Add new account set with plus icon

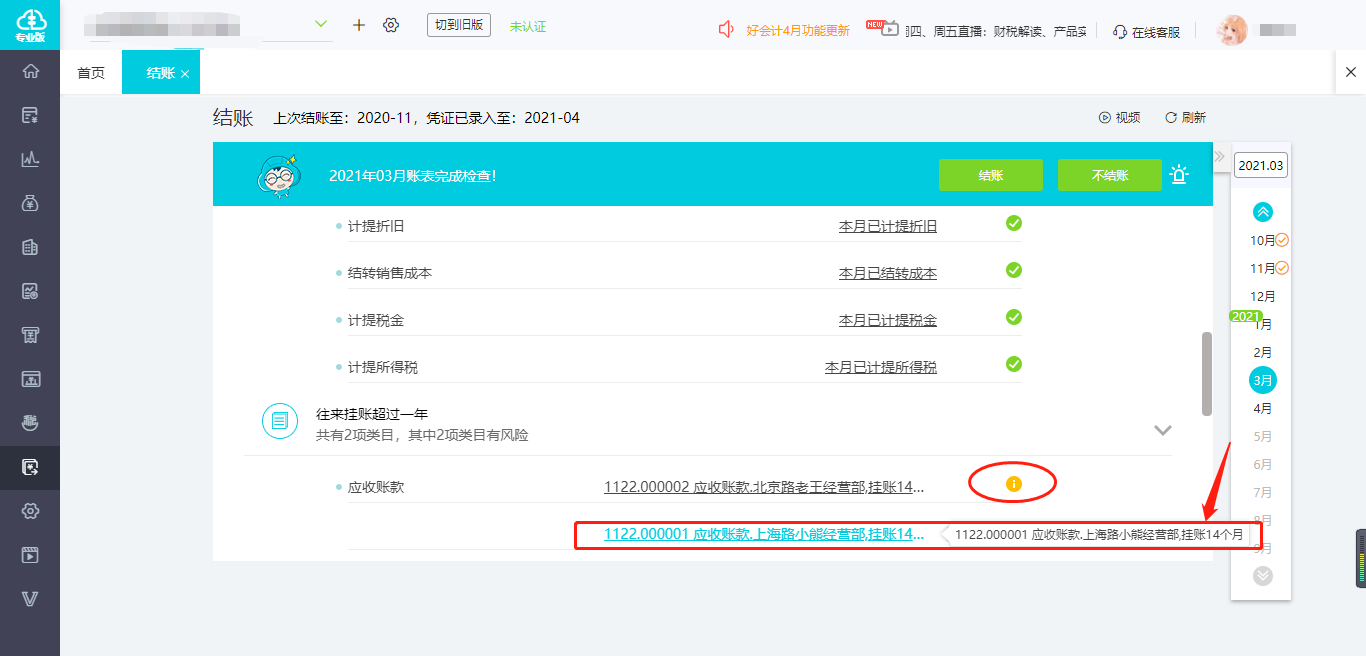359,25
